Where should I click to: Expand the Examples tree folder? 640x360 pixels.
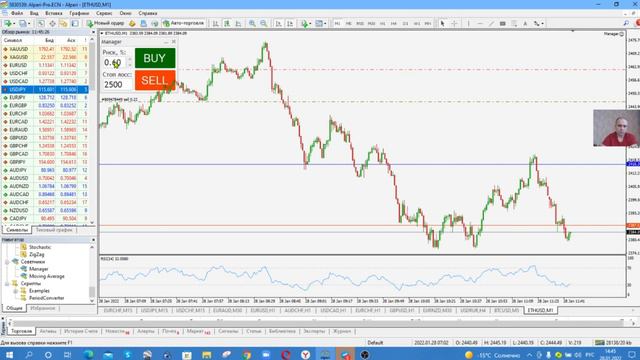pos(16,291)
